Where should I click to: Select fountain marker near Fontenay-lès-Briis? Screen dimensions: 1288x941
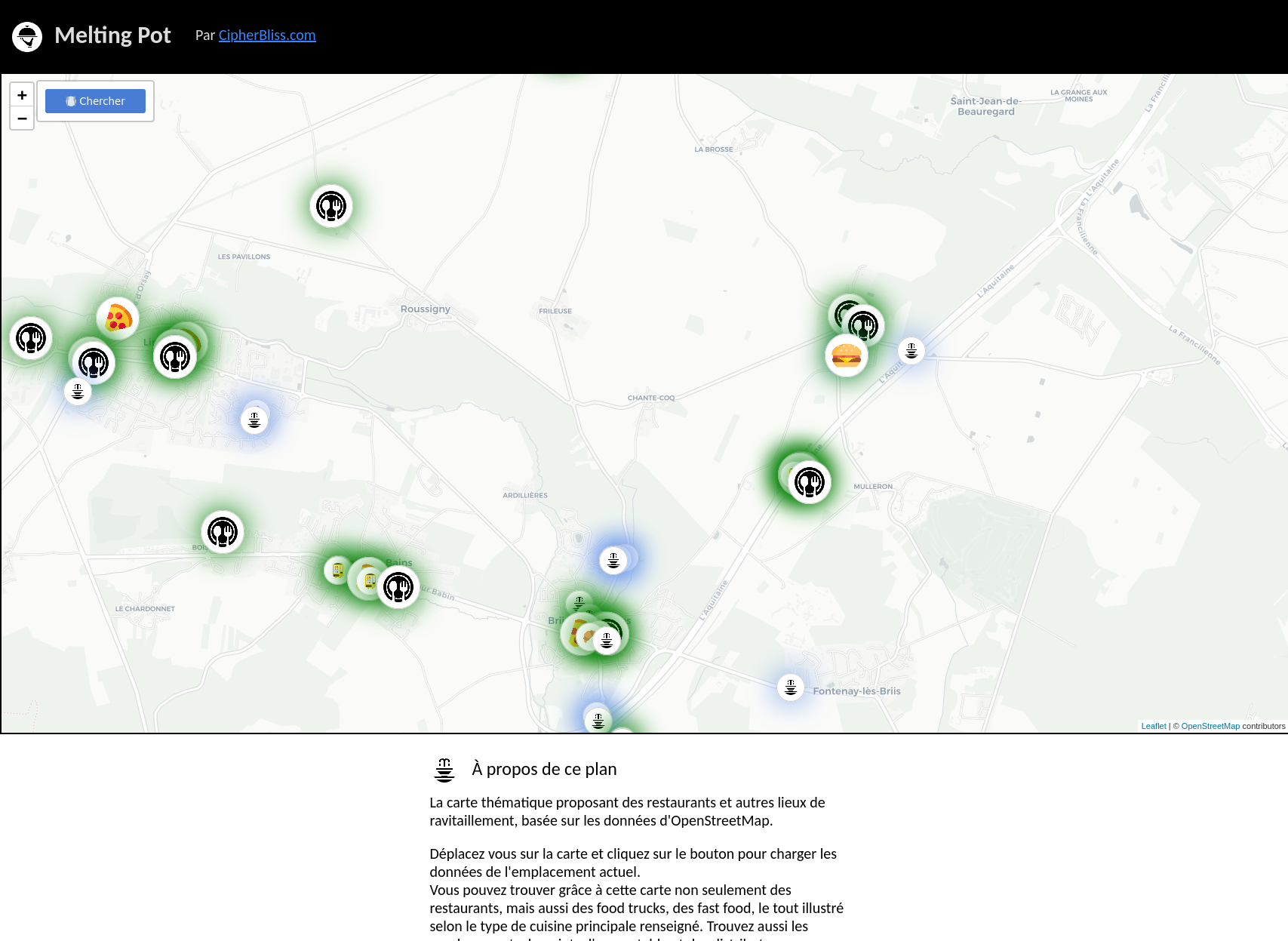pyautogui.click(x=790, y=687)
